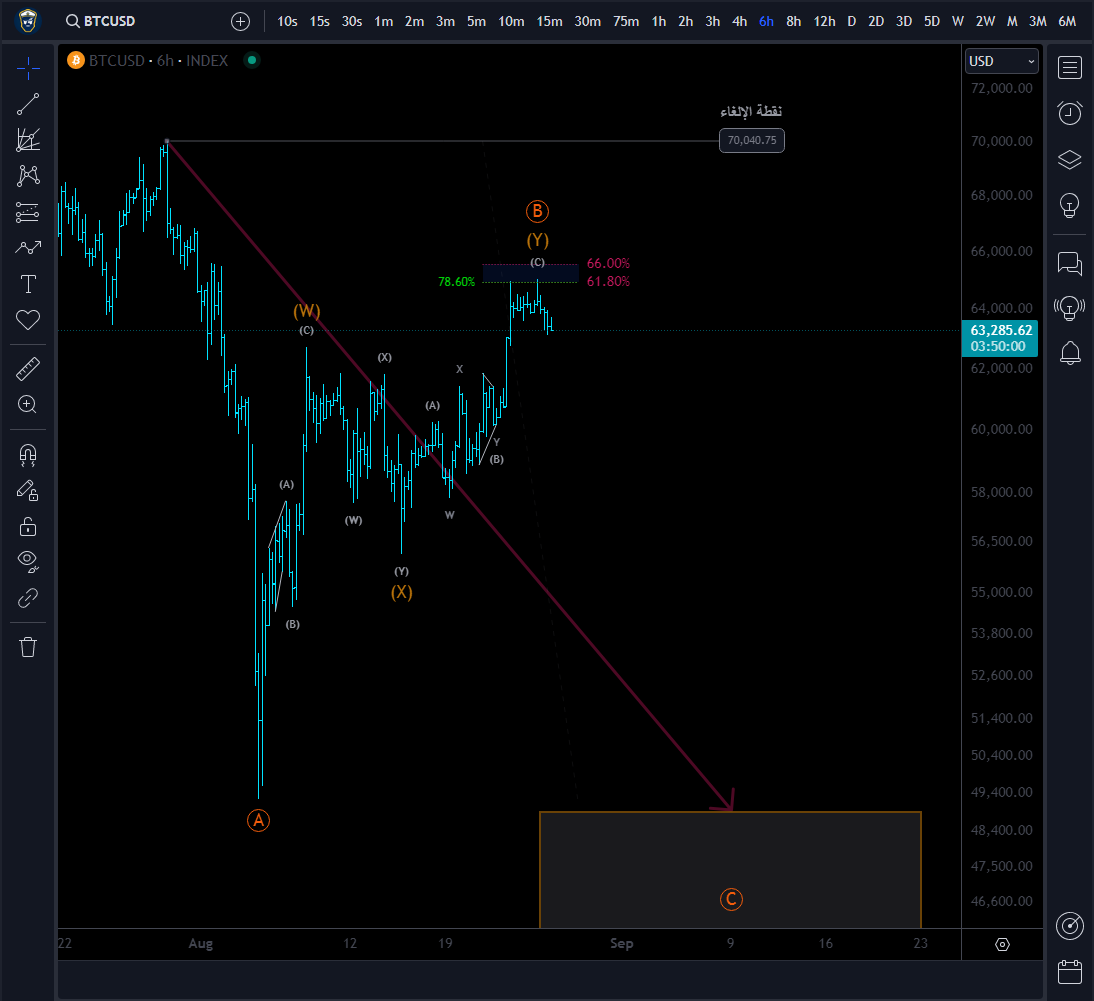Select the ruler measure tool
This screenshot has width=1094, height=1001.
(x=28, y=369)
